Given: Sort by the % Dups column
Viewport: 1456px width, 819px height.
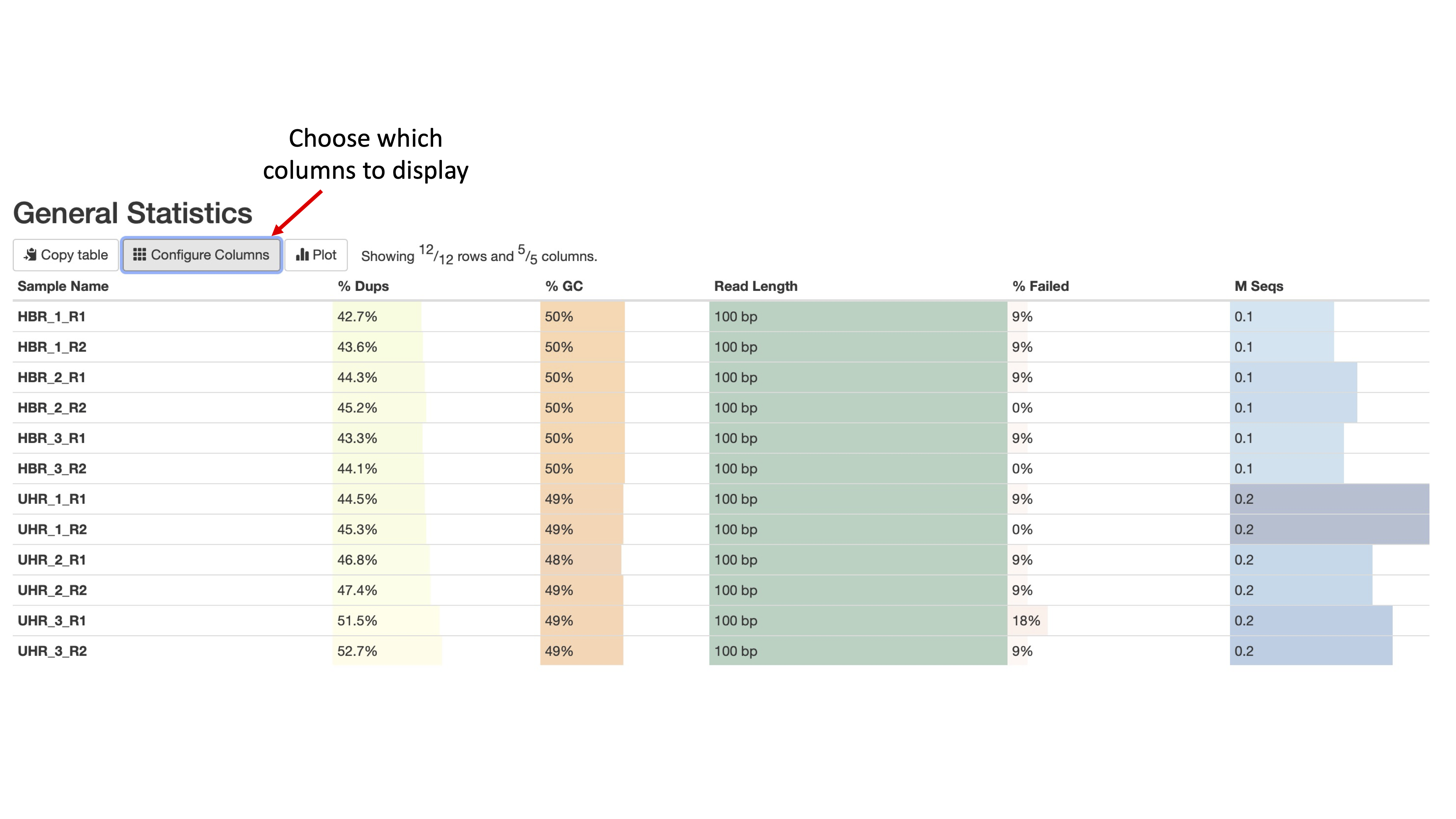Looking at the screenshot, I should 363,286.
